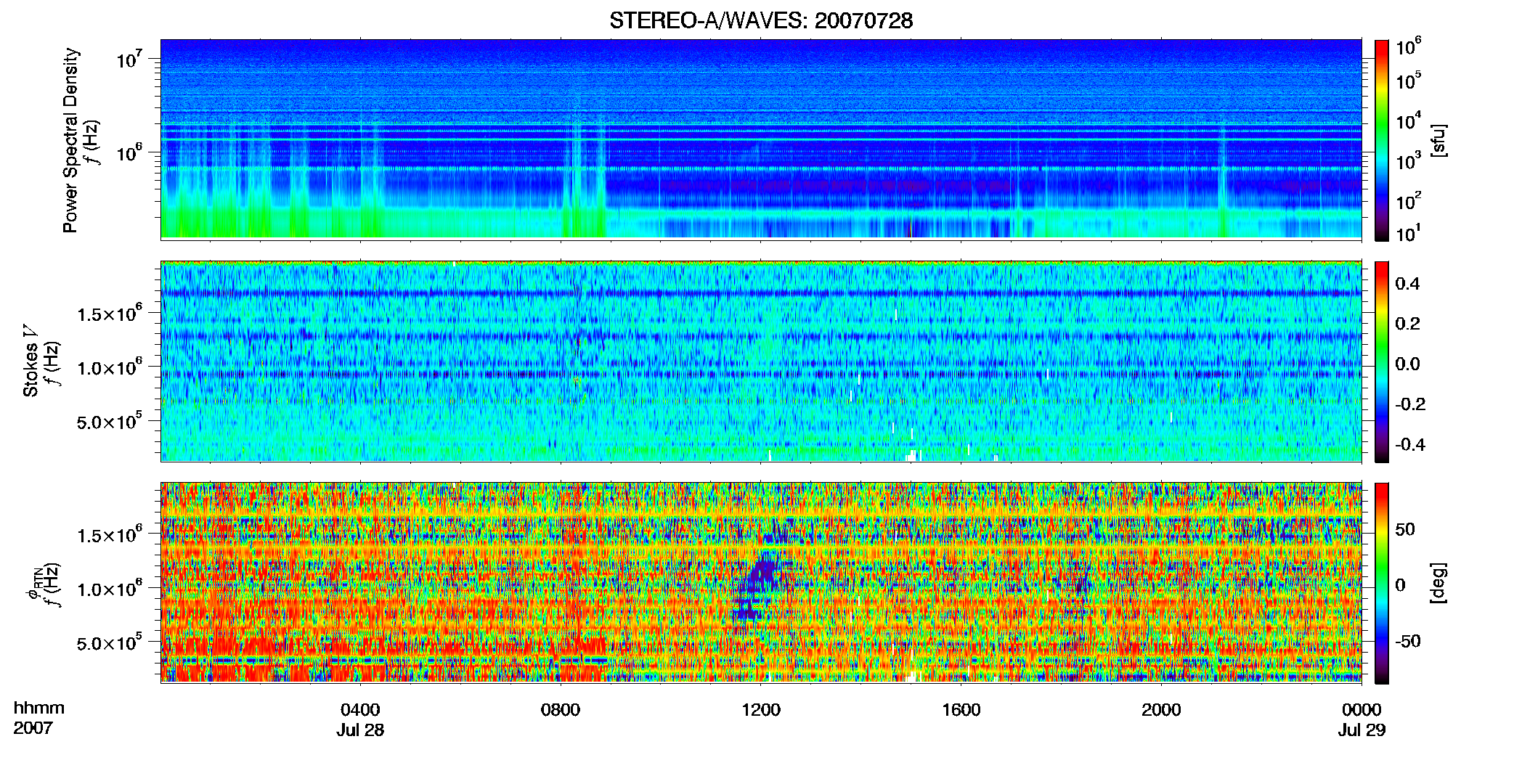The width and height of the screenshot is (1522, 784).
Task: Click the -50 label on degrees colorbar
Action: tap(1408, 642)
